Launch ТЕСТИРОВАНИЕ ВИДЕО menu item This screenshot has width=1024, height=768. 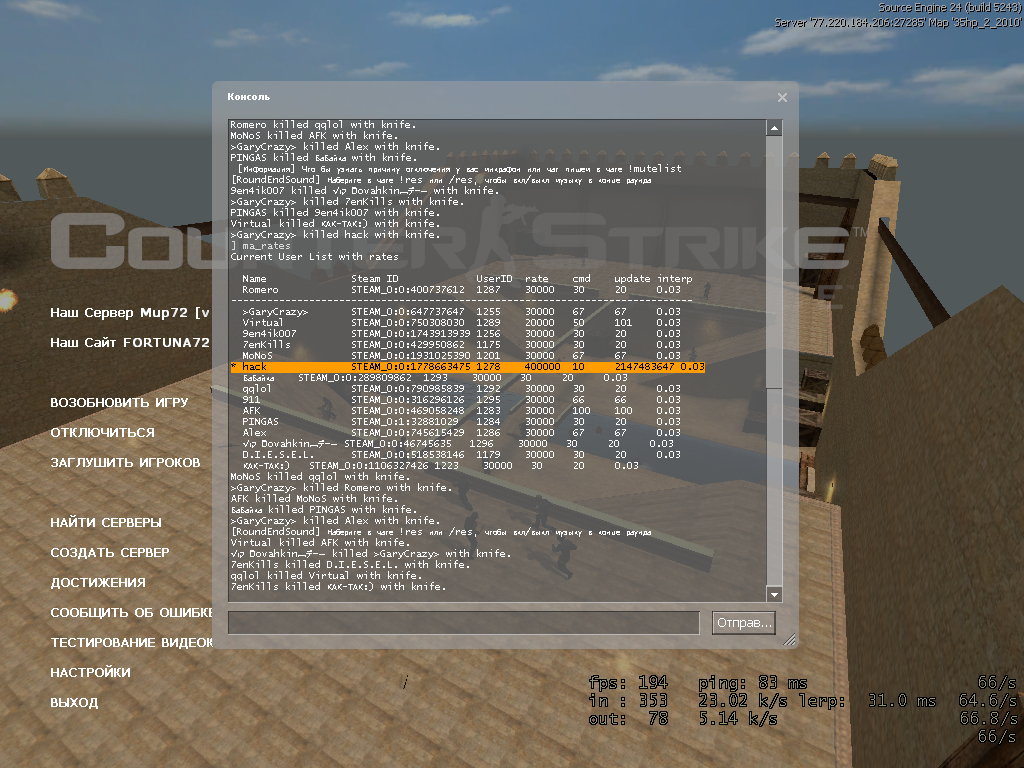click(x=131, y=643)
